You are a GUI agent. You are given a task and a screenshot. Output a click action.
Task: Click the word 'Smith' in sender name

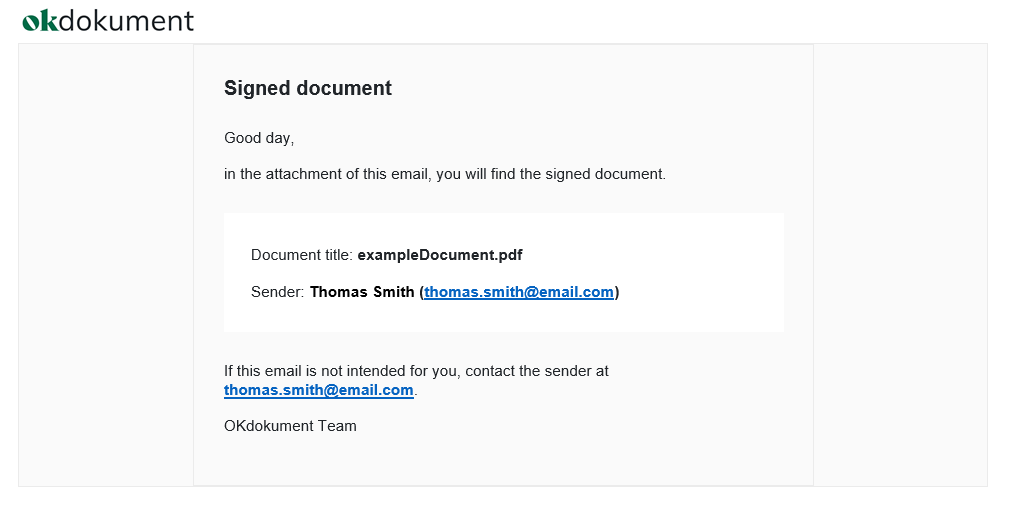[394, 292]
